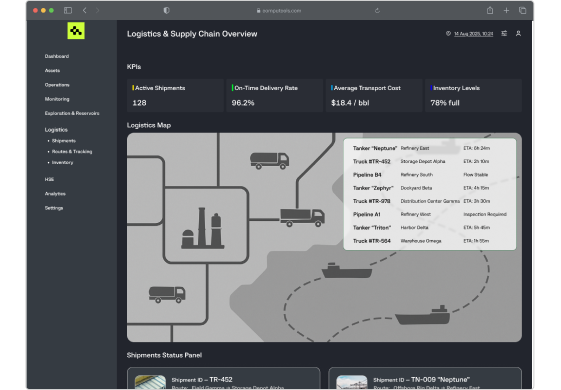
Task: Select Routes & Tracking submenu item
Action: (72, 151)
